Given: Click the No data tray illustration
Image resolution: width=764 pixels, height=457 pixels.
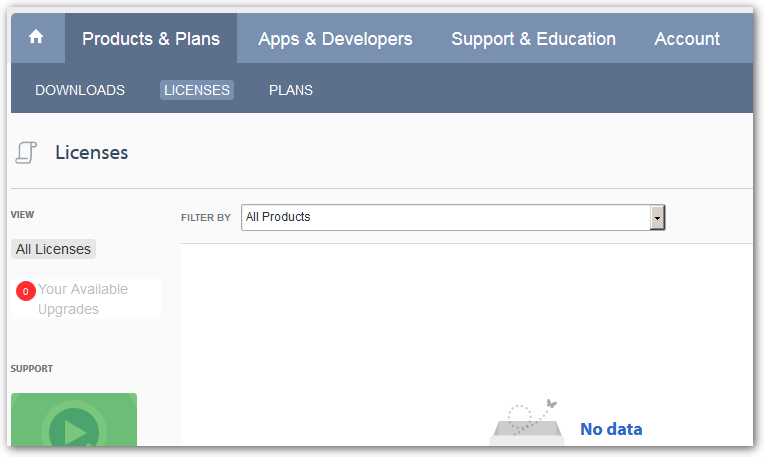Looking at the screenshot, I should pyautogui.click(x=527, y=422).
